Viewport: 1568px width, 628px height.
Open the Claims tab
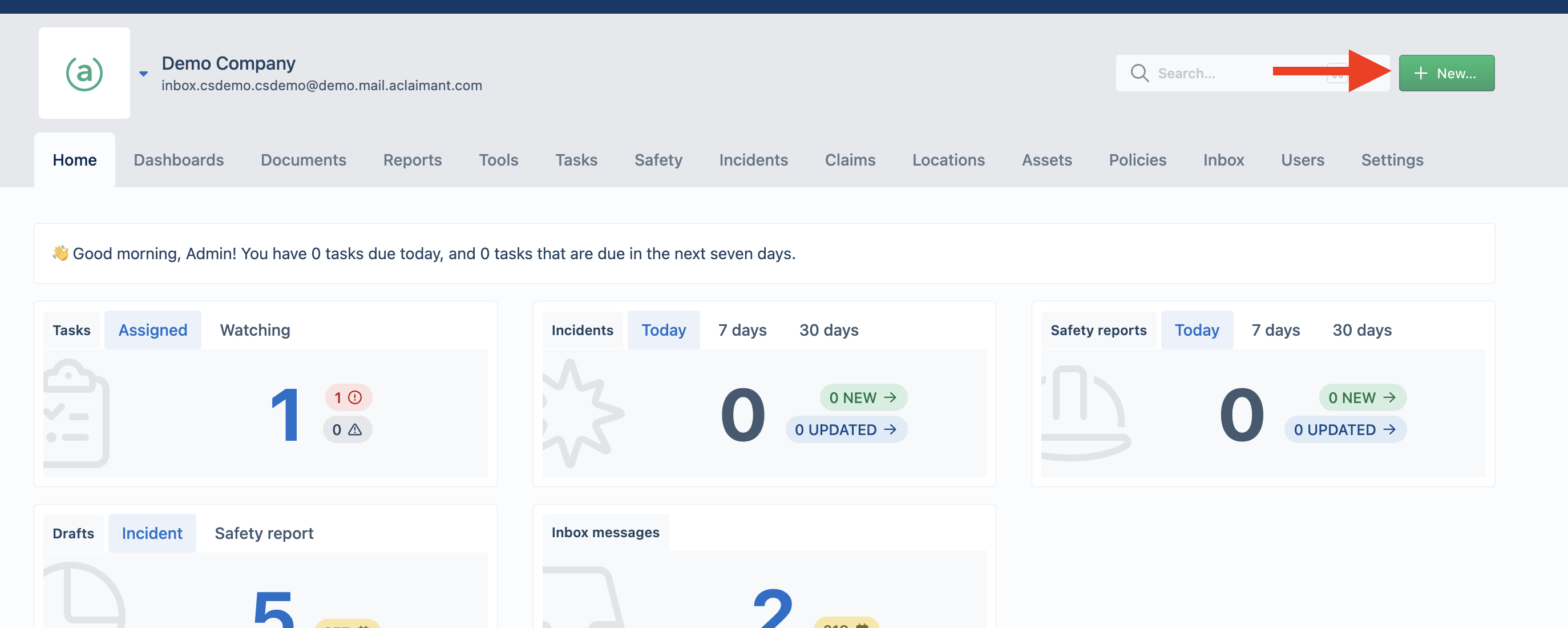point(850,160)
